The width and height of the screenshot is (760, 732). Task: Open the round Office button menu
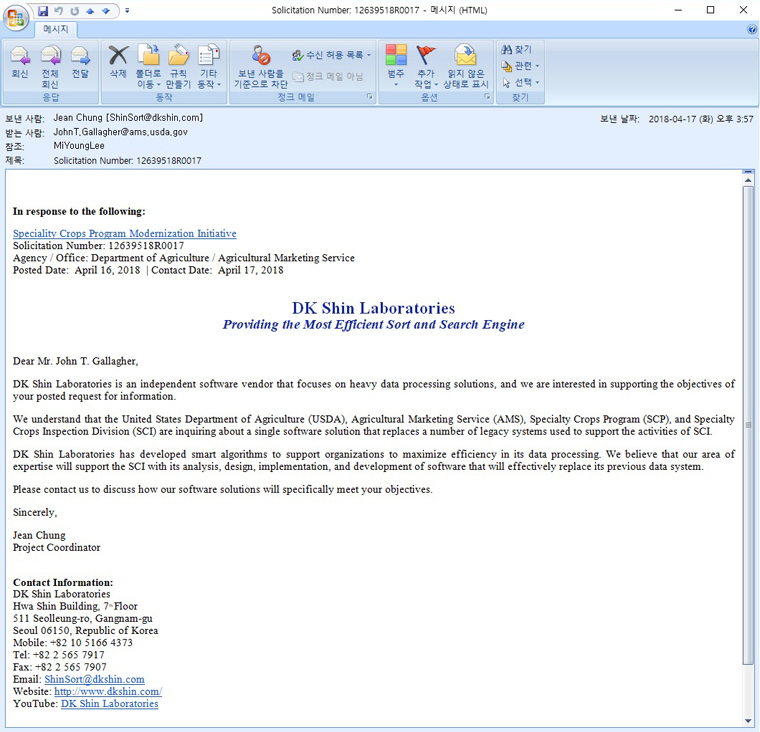coord(17,17)
